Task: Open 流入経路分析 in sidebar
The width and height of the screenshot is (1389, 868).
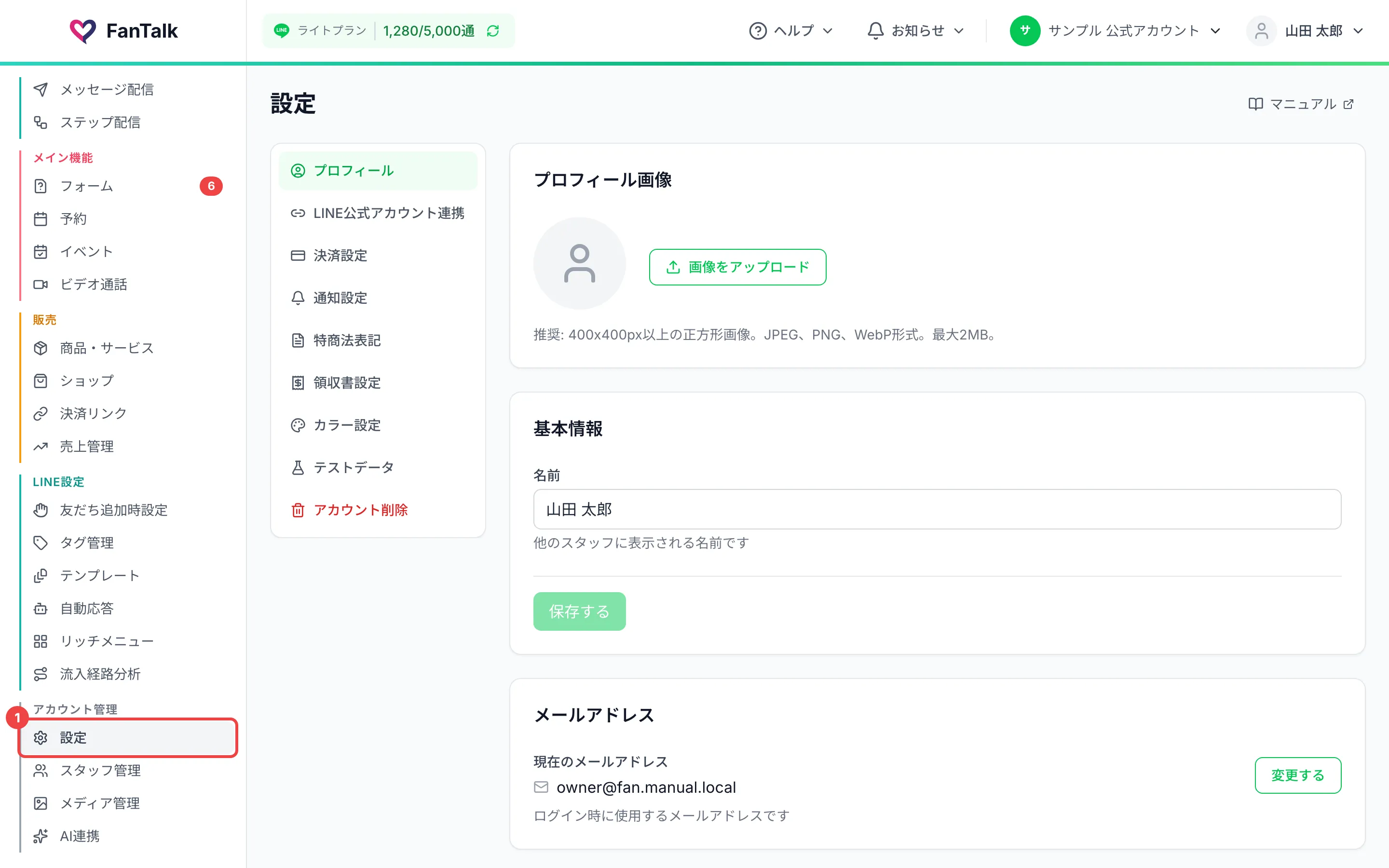Action: pos(129,673)
